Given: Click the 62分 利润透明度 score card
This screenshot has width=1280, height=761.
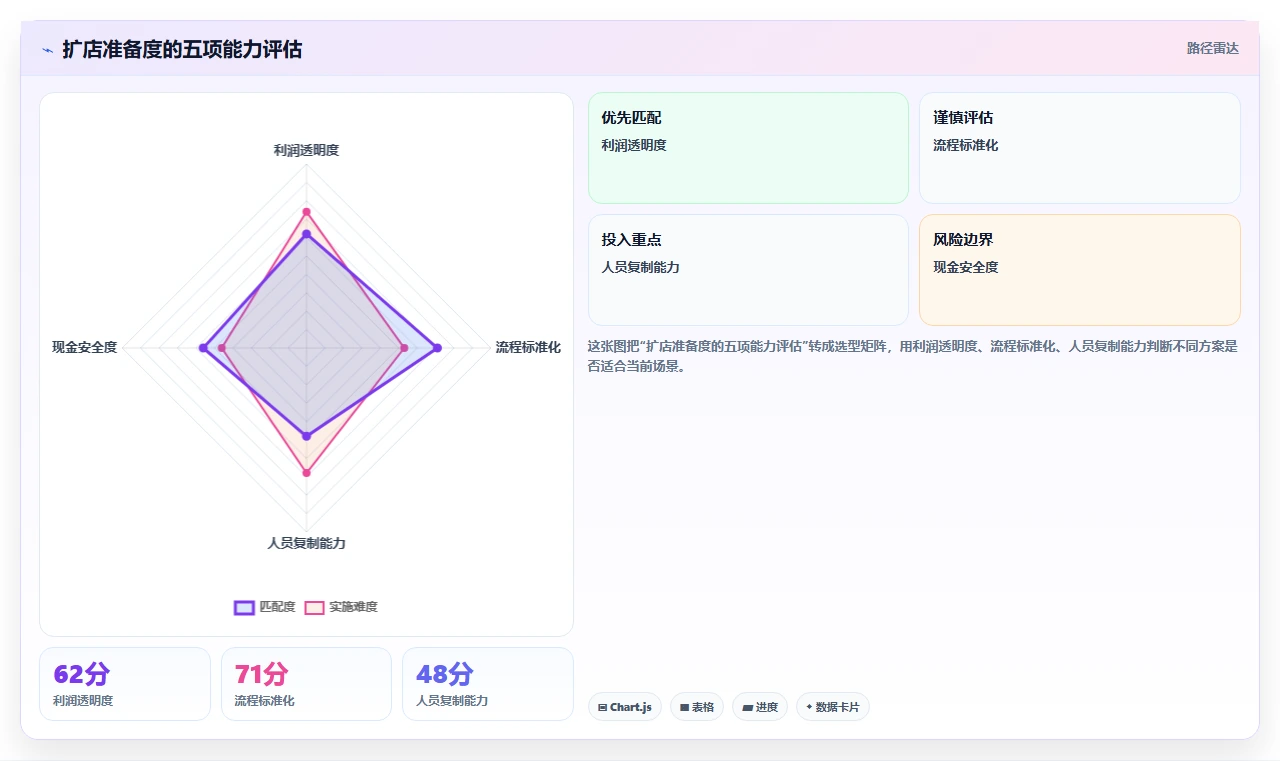Looking at the screenshot, I should tap(125, 684).
